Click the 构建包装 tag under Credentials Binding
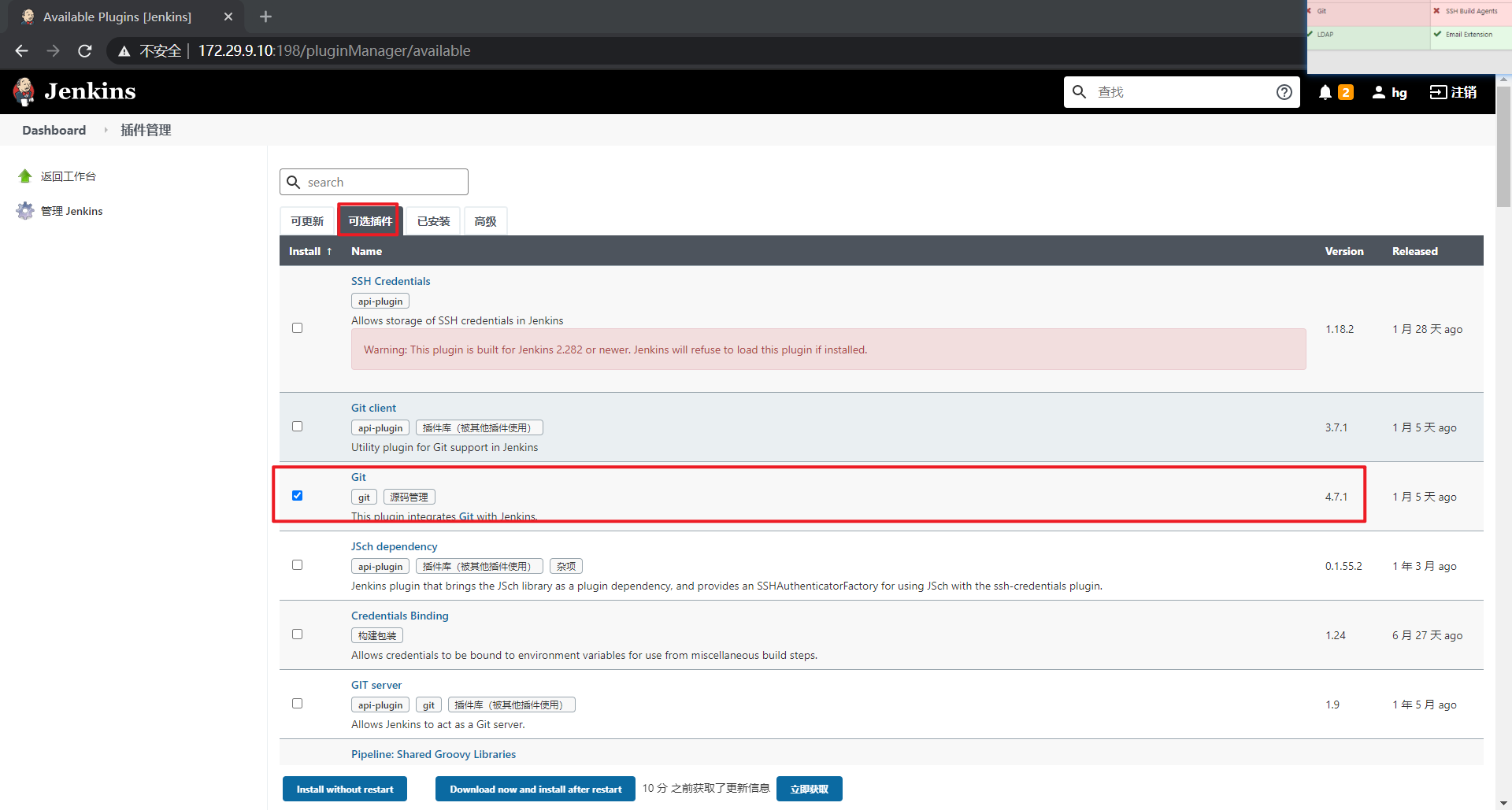Screen dimensions: 1512x810 point(377,635)
